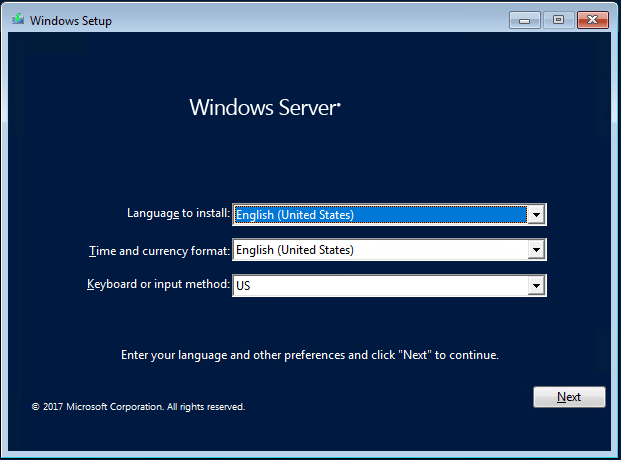Expand the Time and currency format dropdown arrow
621x460 pixels.
pyautogui.click(x=536, y=250)
